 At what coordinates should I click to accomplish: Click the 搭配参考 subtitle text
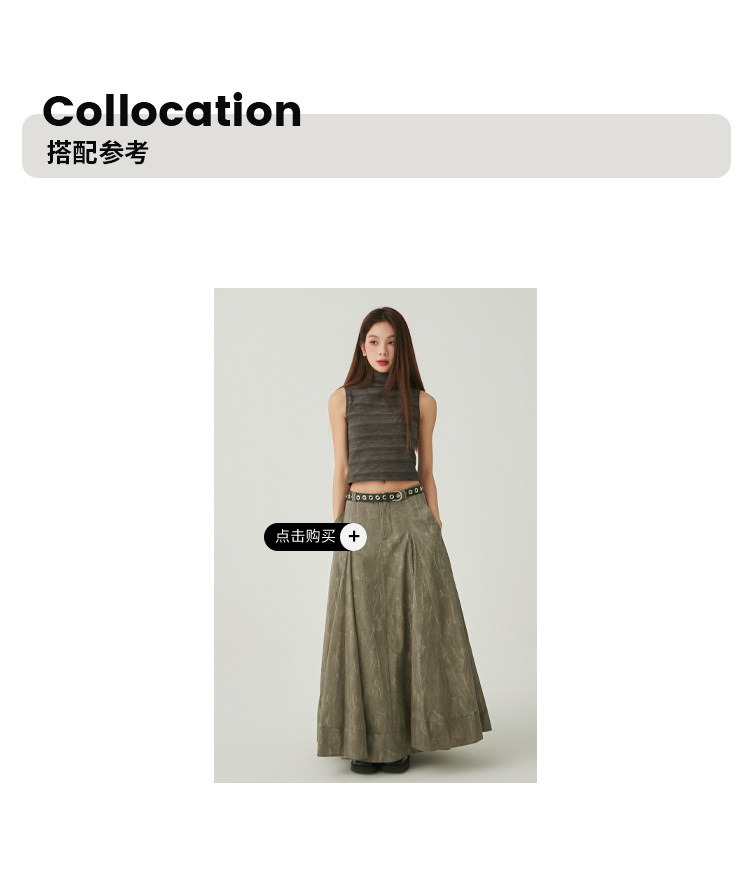click(98, 152)
